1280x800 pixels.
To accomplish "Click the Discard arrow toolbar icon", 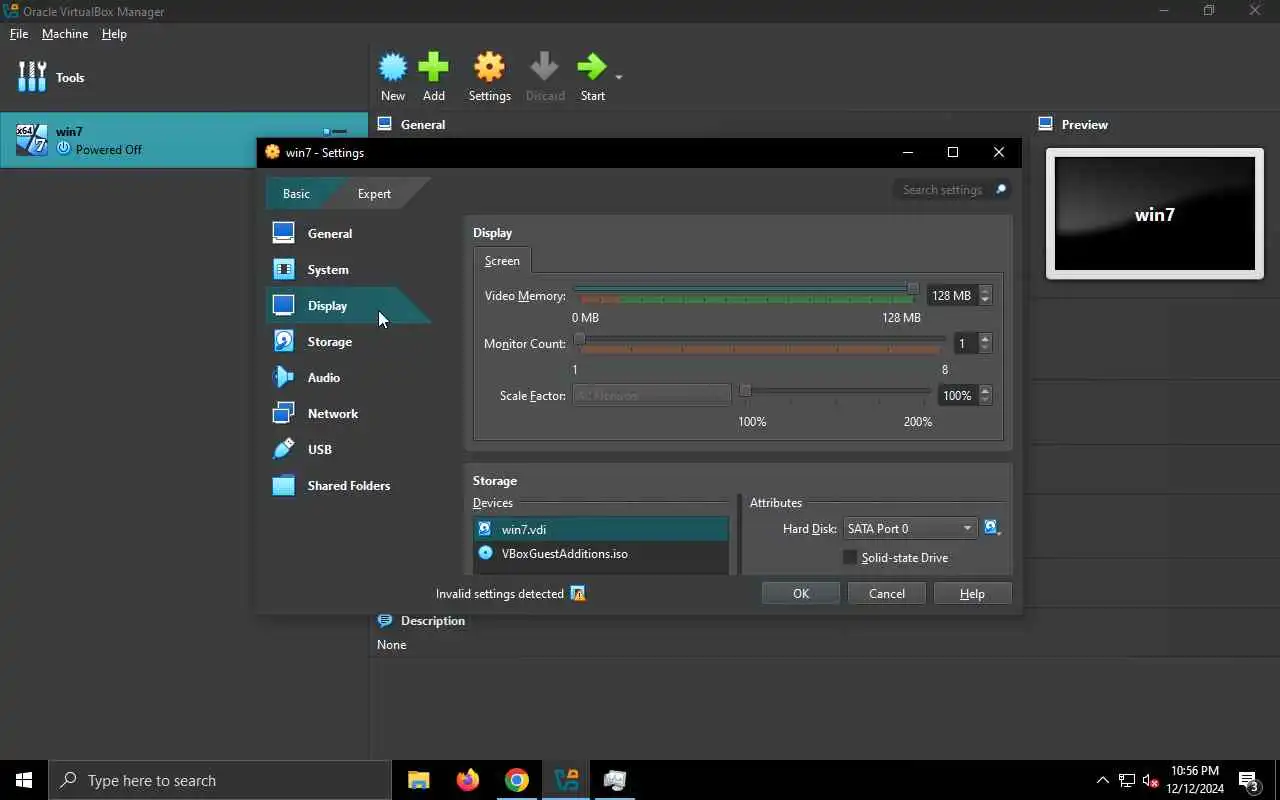I will coord(545,68).
